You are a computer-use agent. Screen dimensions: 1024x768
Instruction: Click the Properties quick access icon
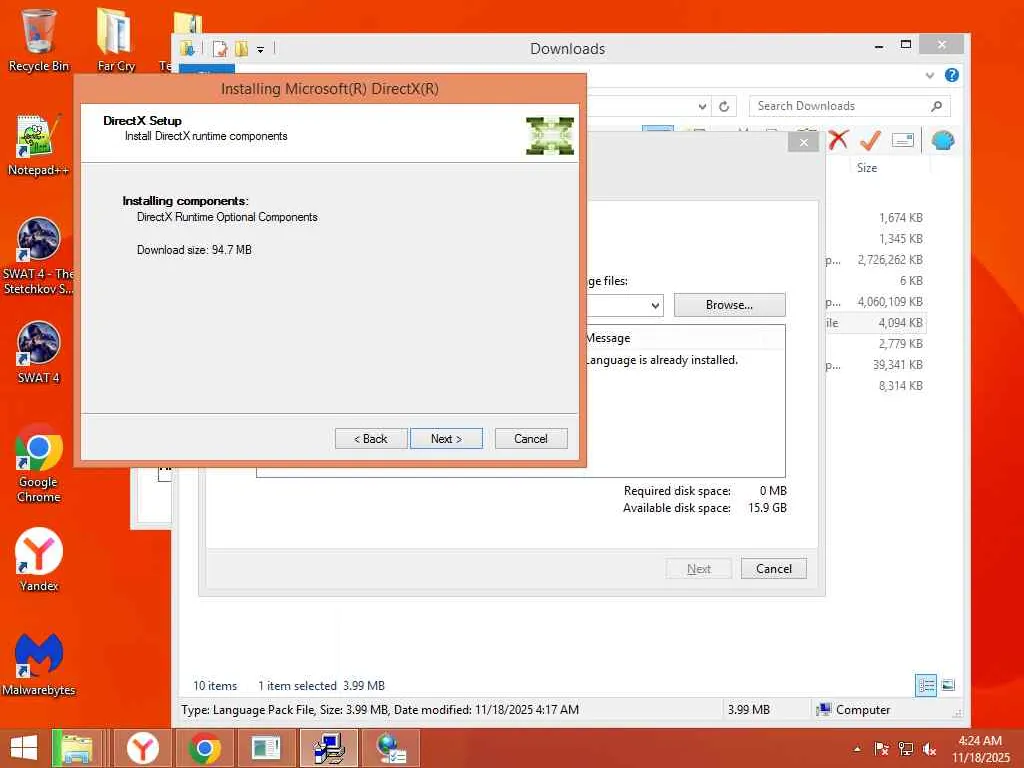click(x=221, y=49)
